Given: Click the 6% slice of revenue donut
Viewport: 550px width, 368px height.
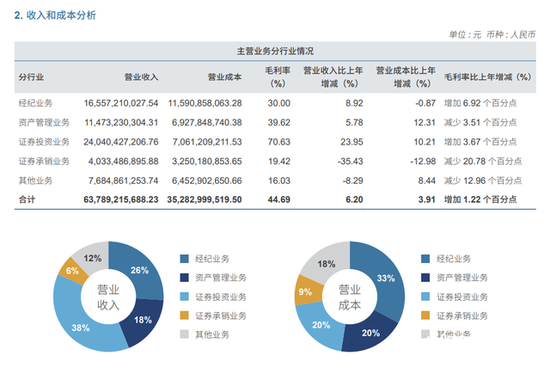Looking at the screenshot, I should [72, 270].
